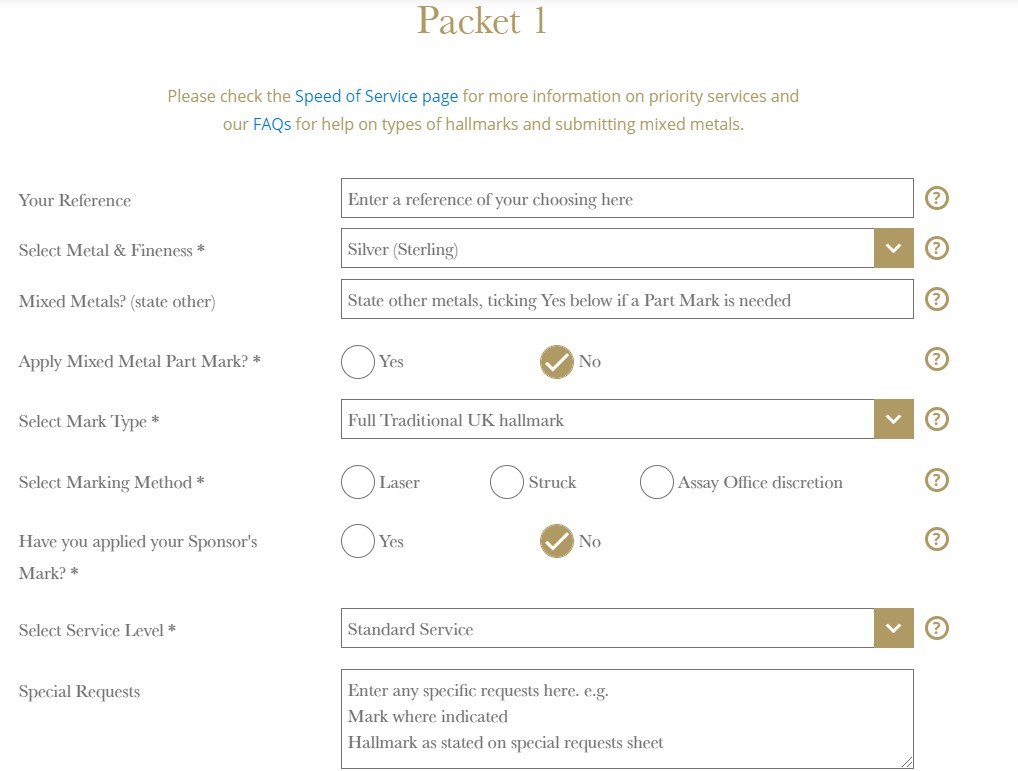
Task: Click the Your Reference input field
Action: (x=627, y=198)
